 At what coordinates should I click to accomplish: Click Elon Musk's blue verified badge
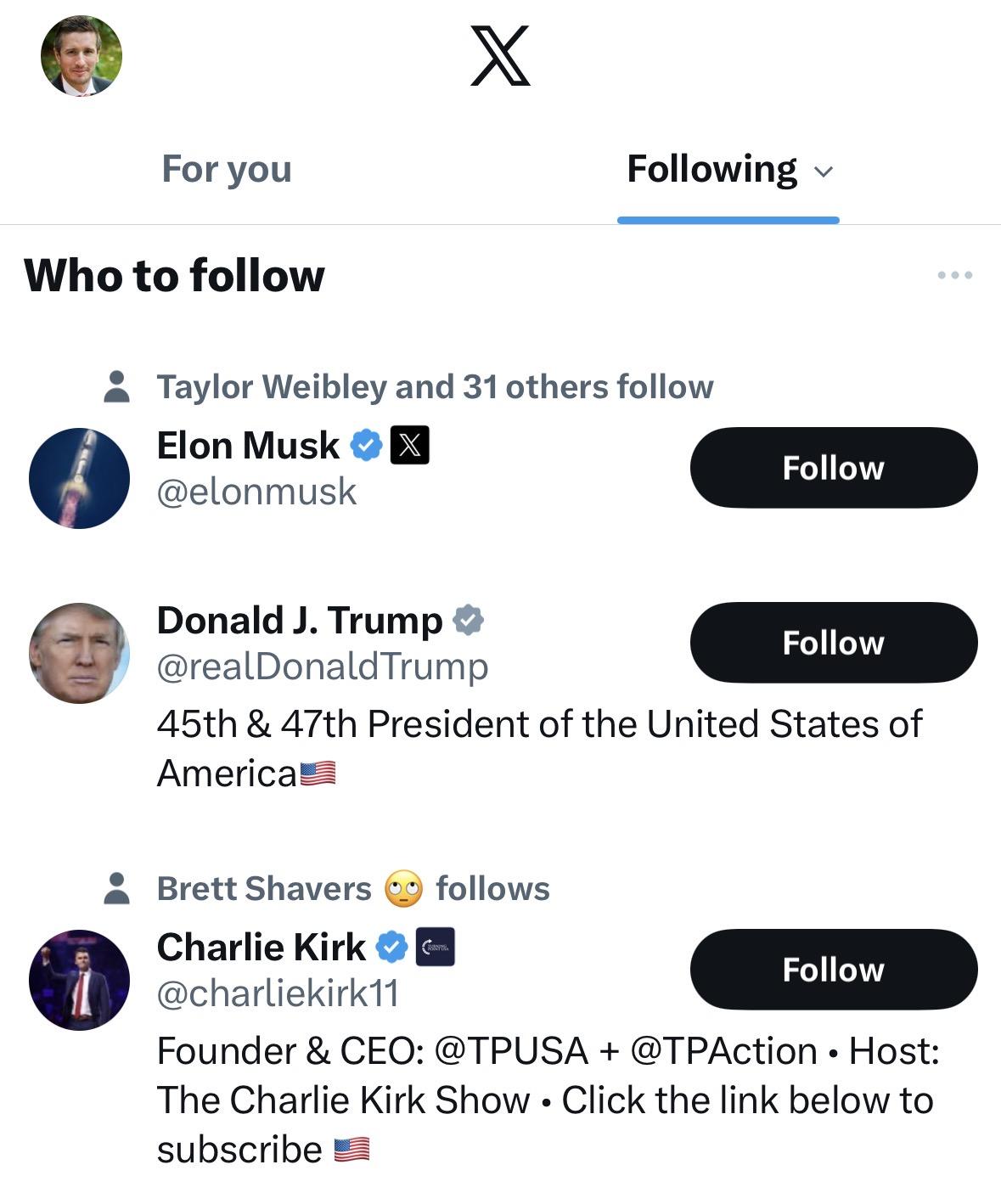pos(367,445)
